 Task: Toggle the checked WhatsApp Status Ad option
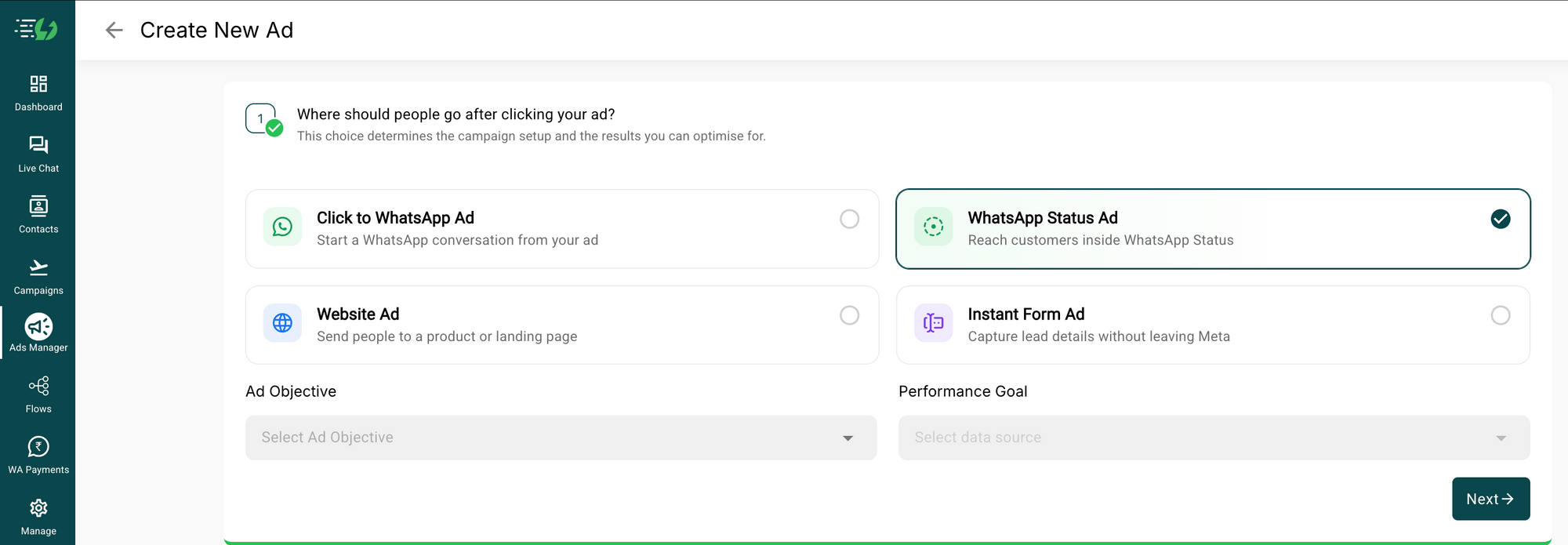pyautogui.click(x=1501, y=219)
